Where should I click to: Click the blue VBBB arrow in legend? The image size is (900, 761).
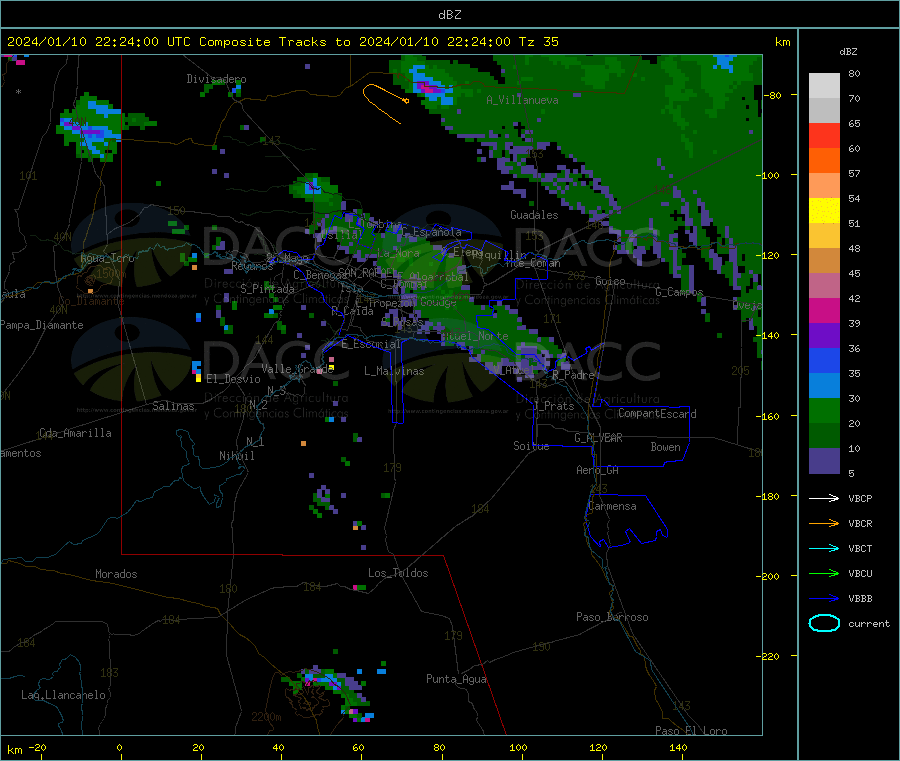(x=824, y=598)
